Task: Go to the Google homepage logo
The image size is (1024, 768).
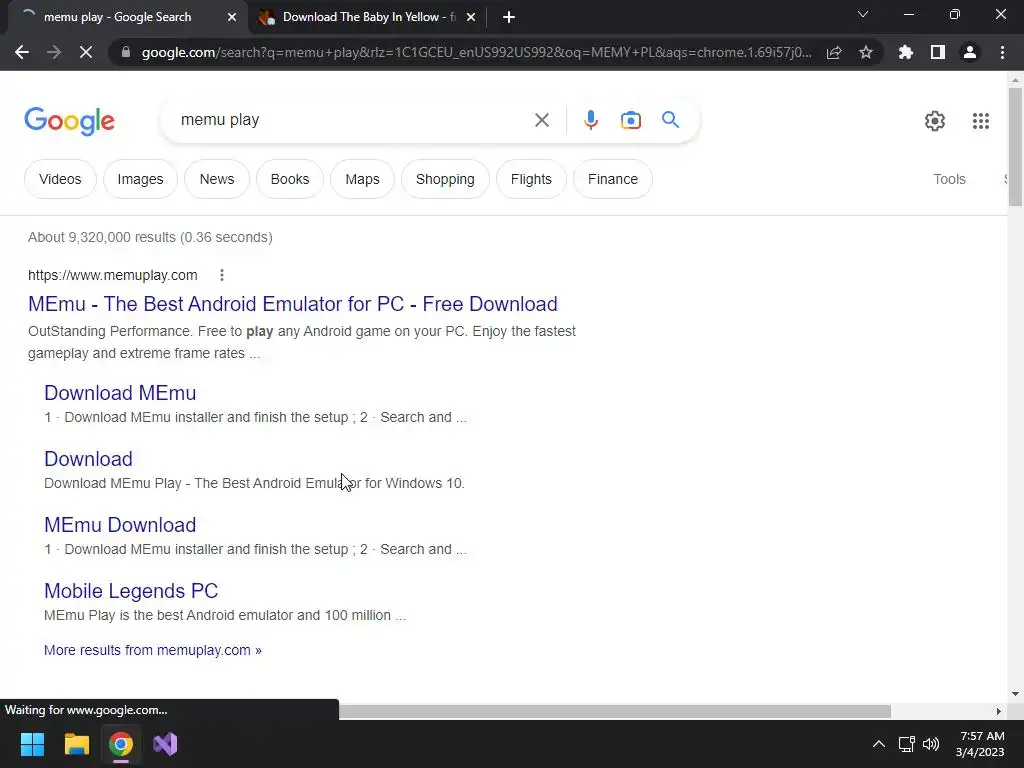Action: pyautogui.click(x=69, y=121)
